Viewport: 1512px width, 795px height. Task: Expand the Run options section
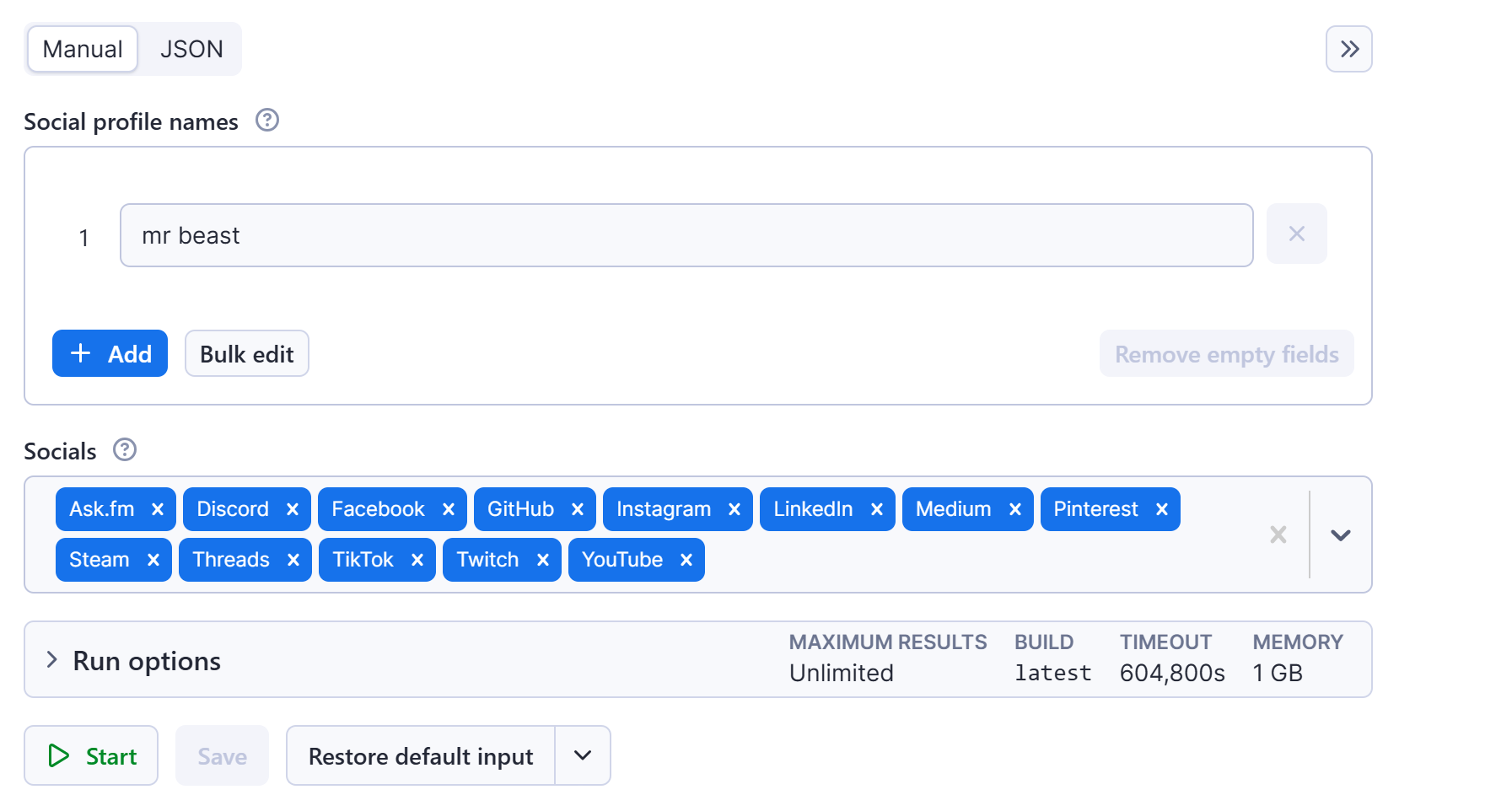coord(52,660)
